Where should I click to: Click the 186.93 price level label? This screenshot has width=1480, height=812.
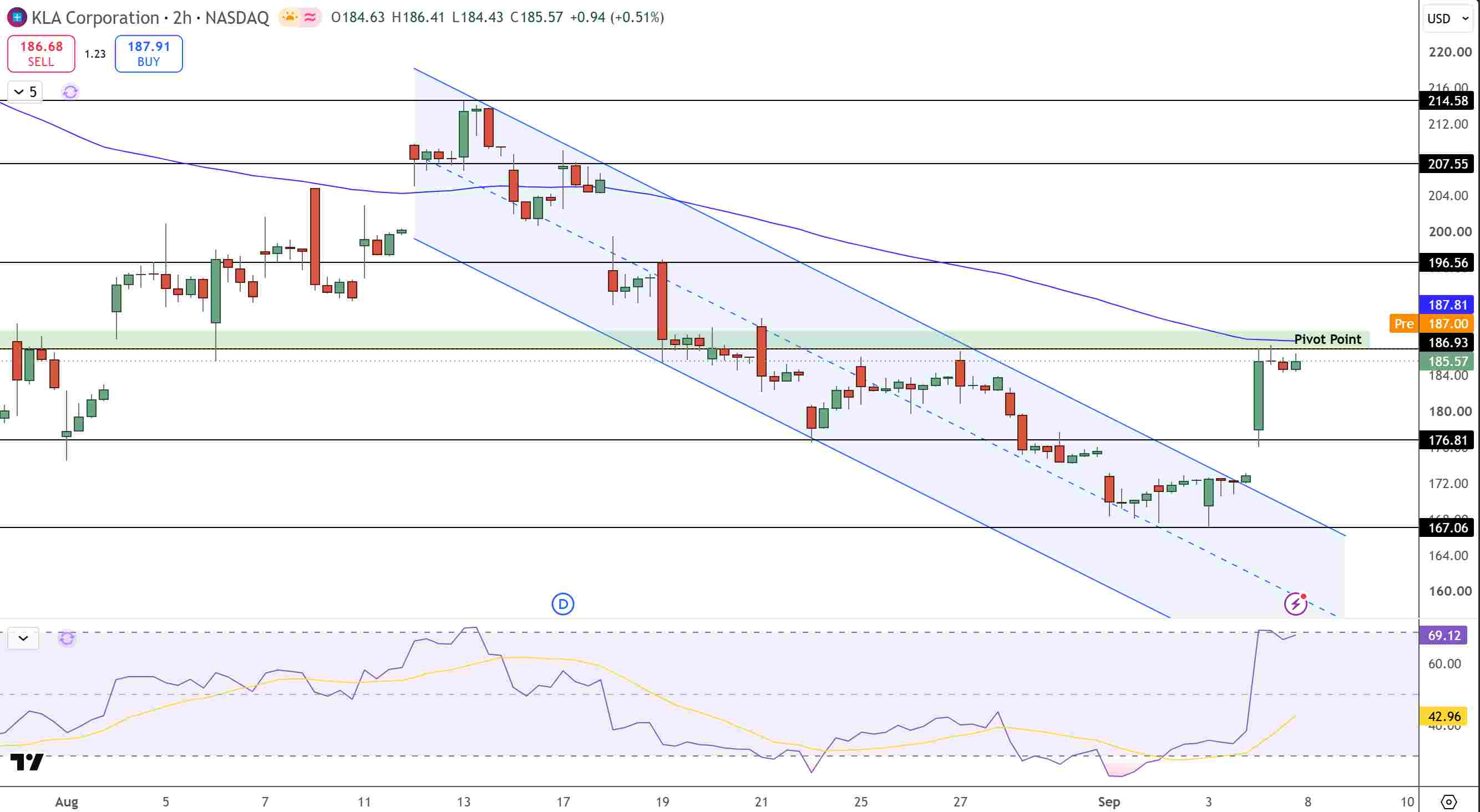point(1447,343)
